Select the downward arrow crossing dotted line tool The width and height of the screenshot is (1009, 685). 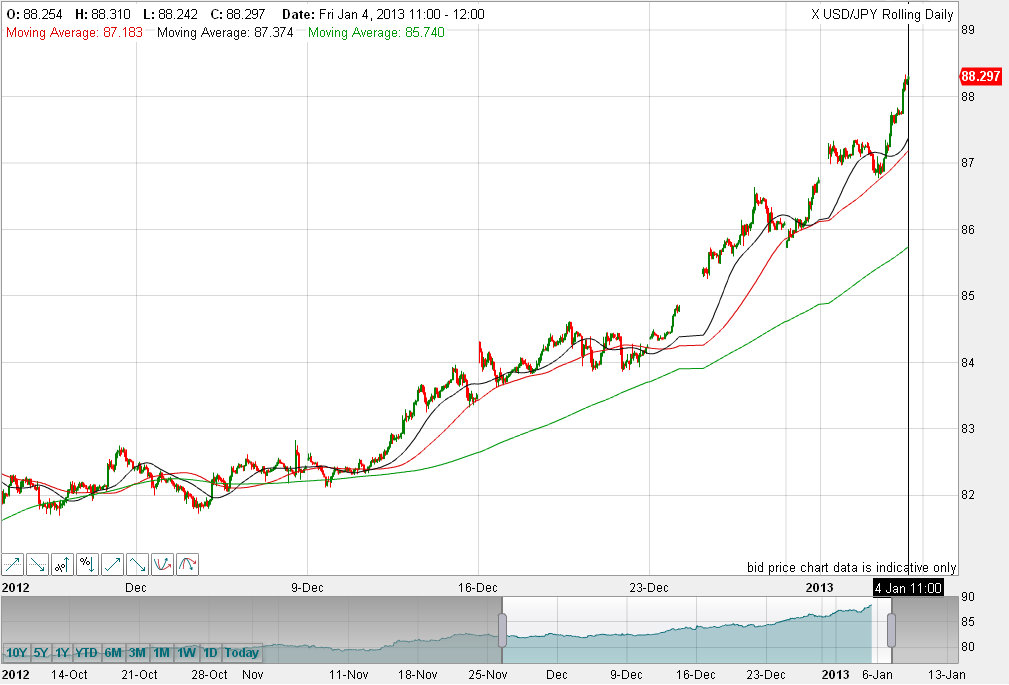37,565
